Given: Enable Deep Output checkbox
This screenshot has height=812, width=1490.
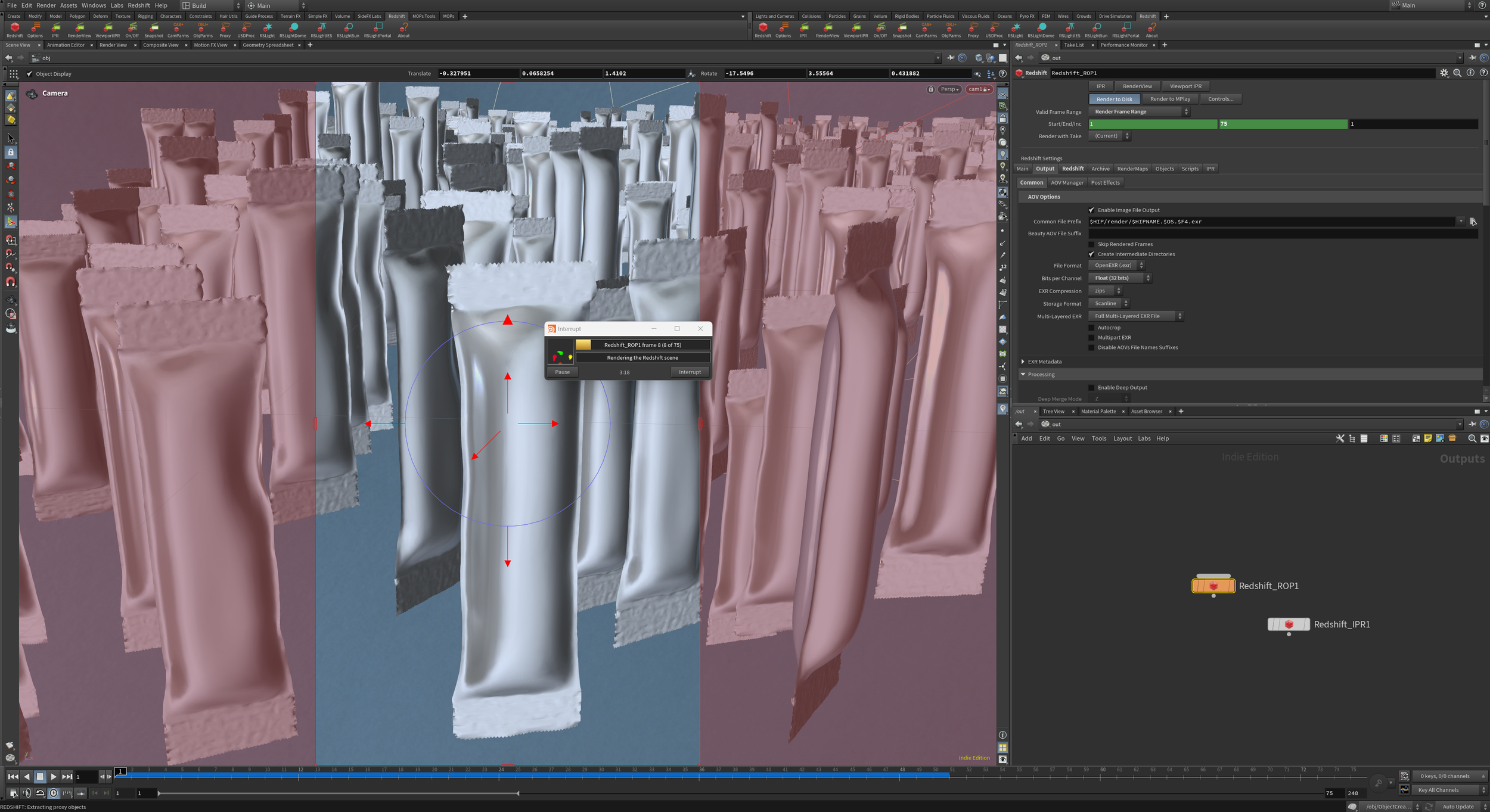Looking at the screenshot, I should 1091,388.
